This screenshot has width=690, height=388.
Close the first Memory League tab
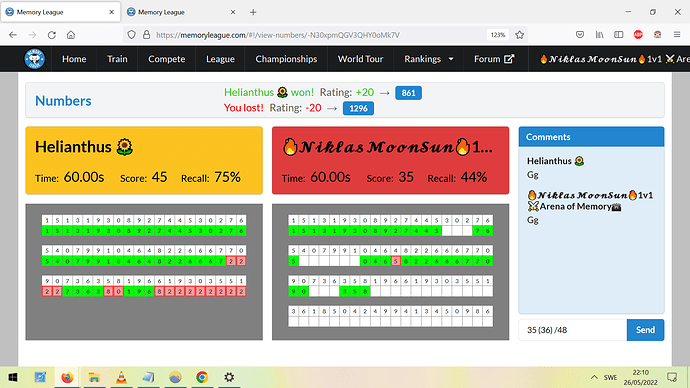point(111,12)
